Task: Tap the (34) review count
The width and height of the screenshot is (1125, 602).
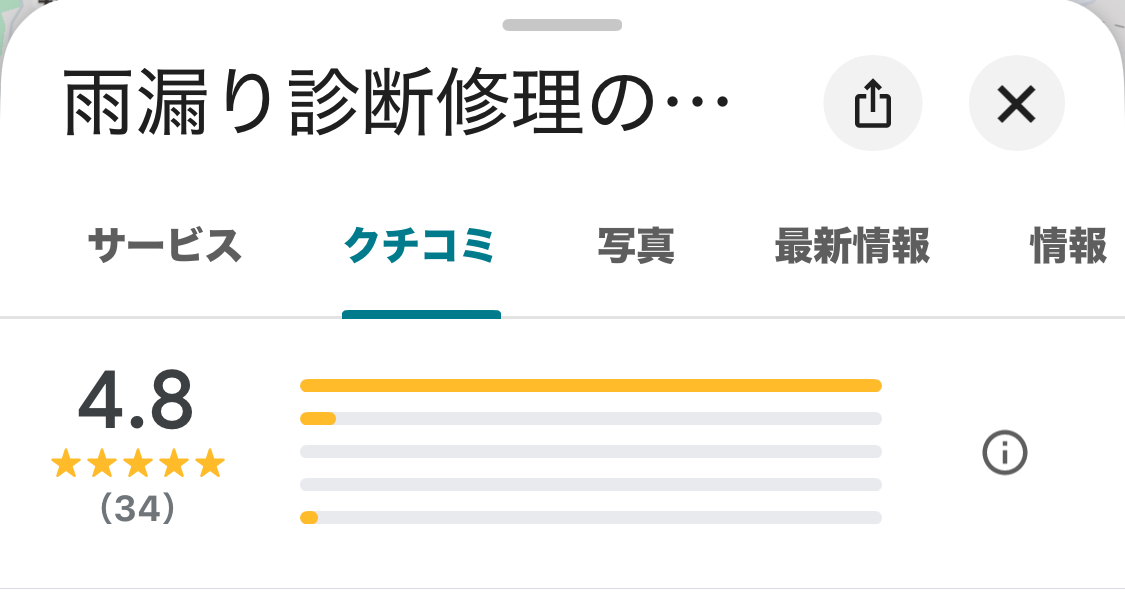Action: pyautogui.click(x=138, y=509)
